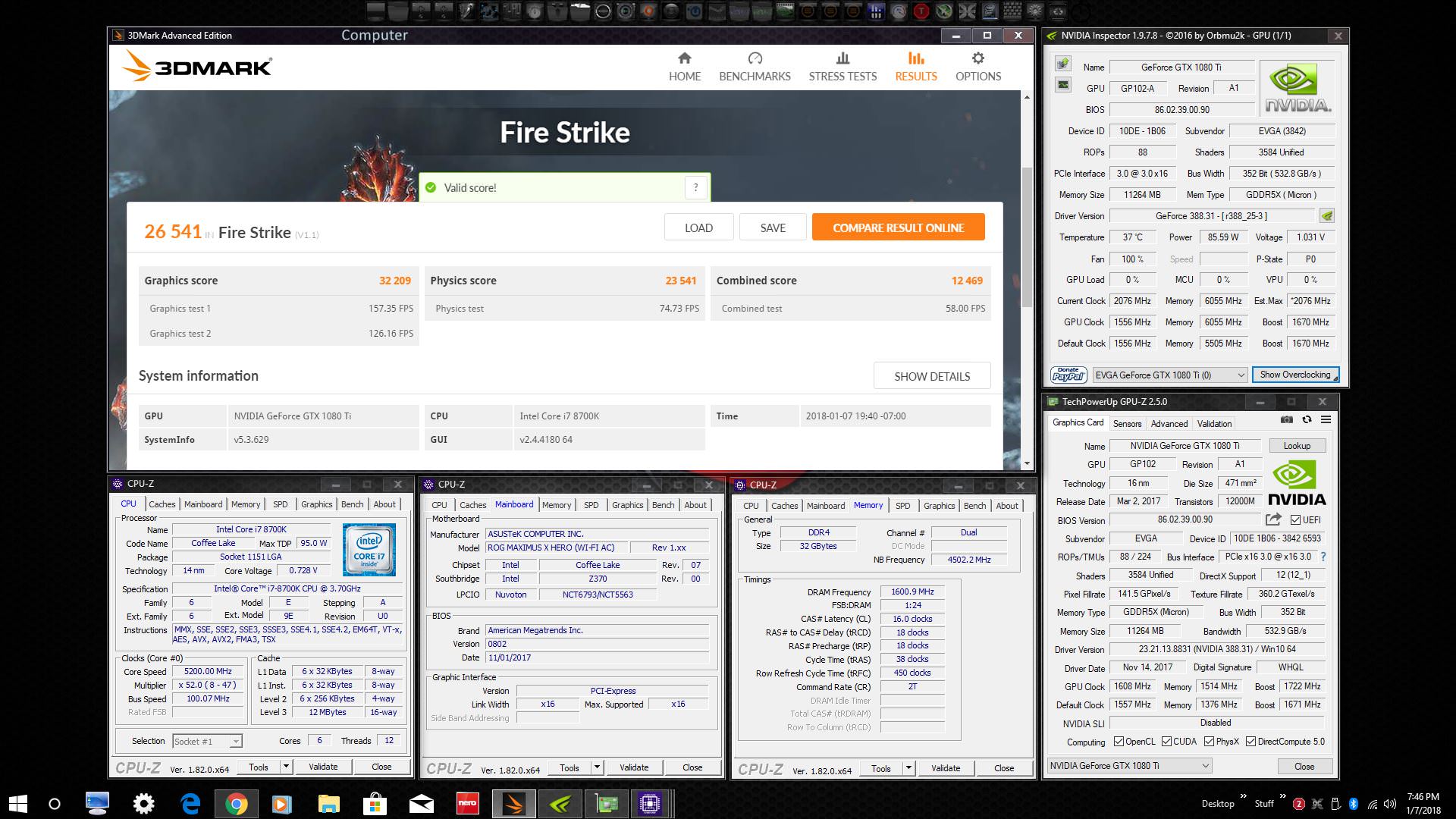
Task: Expand Tools arrow in the CPU-tab CPU-Z window
Action: [x=286, y=767]
